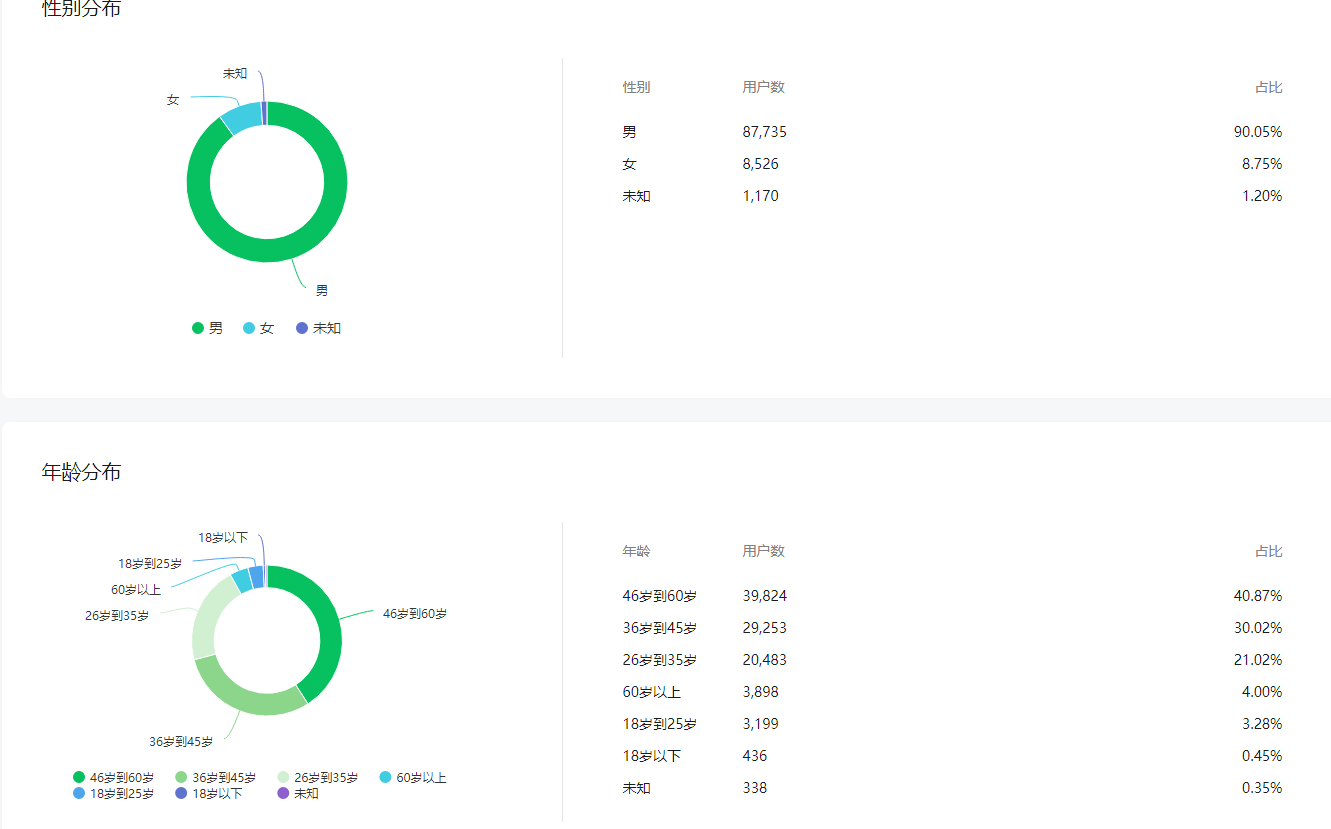Toggle the 26岁到35岁 legend entry

click(x=317, y=777)
